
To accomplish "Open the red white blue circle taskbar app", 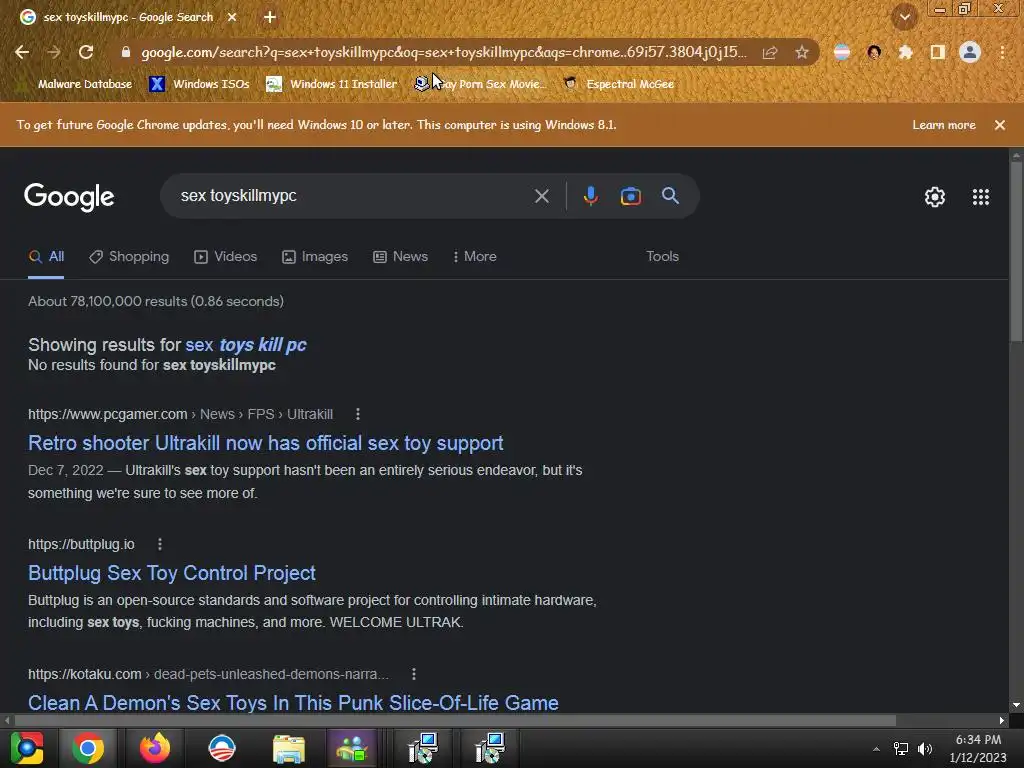I will (221, 748).
